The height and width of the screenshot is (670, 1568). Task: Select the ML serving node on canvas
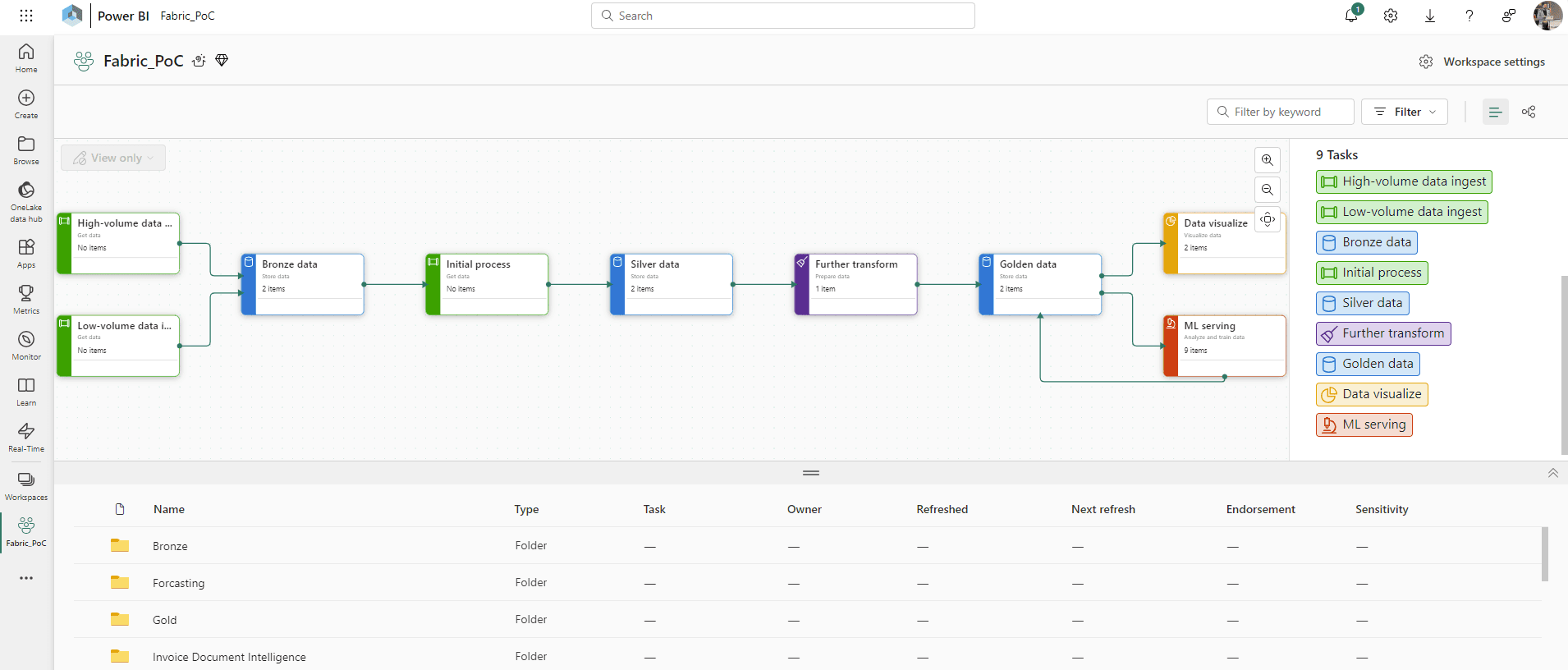(1225, 346)
